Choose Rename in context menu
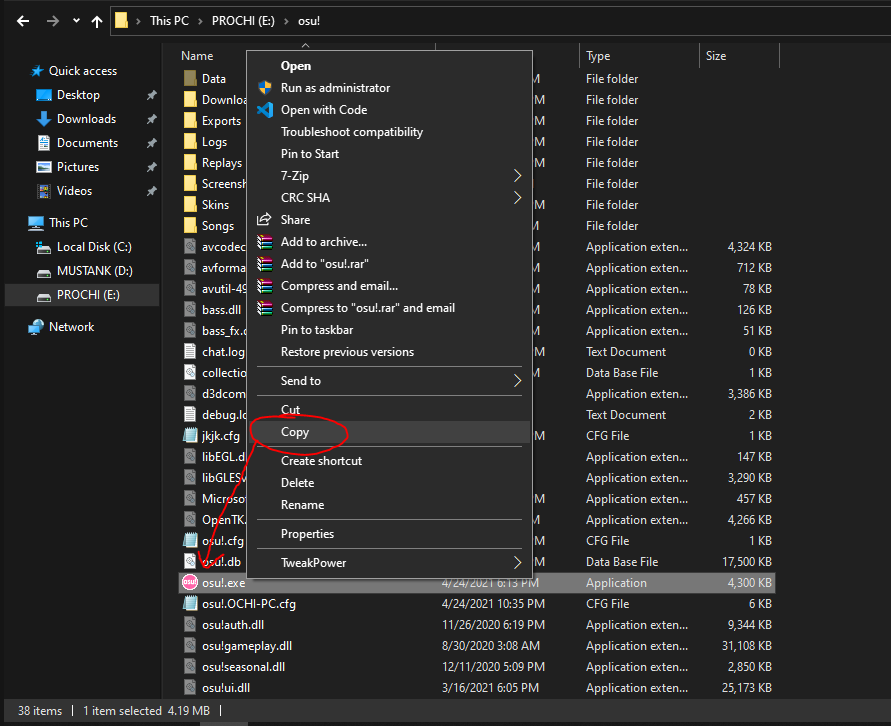Image resolution: width=891 pixels, height=726 pixels. click(389, 505)
